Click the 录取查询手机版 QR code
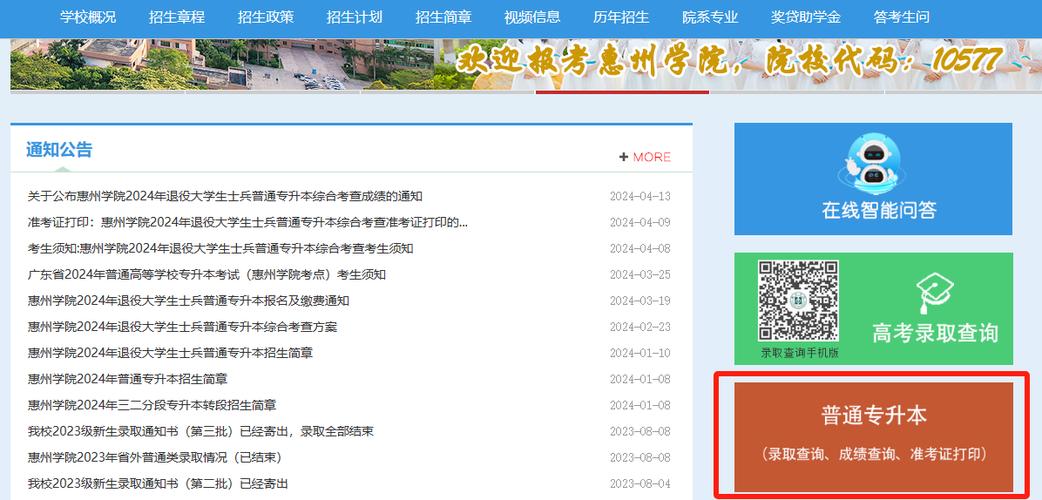Screen dimensions: 1042x500 click(x=798, y=301)
